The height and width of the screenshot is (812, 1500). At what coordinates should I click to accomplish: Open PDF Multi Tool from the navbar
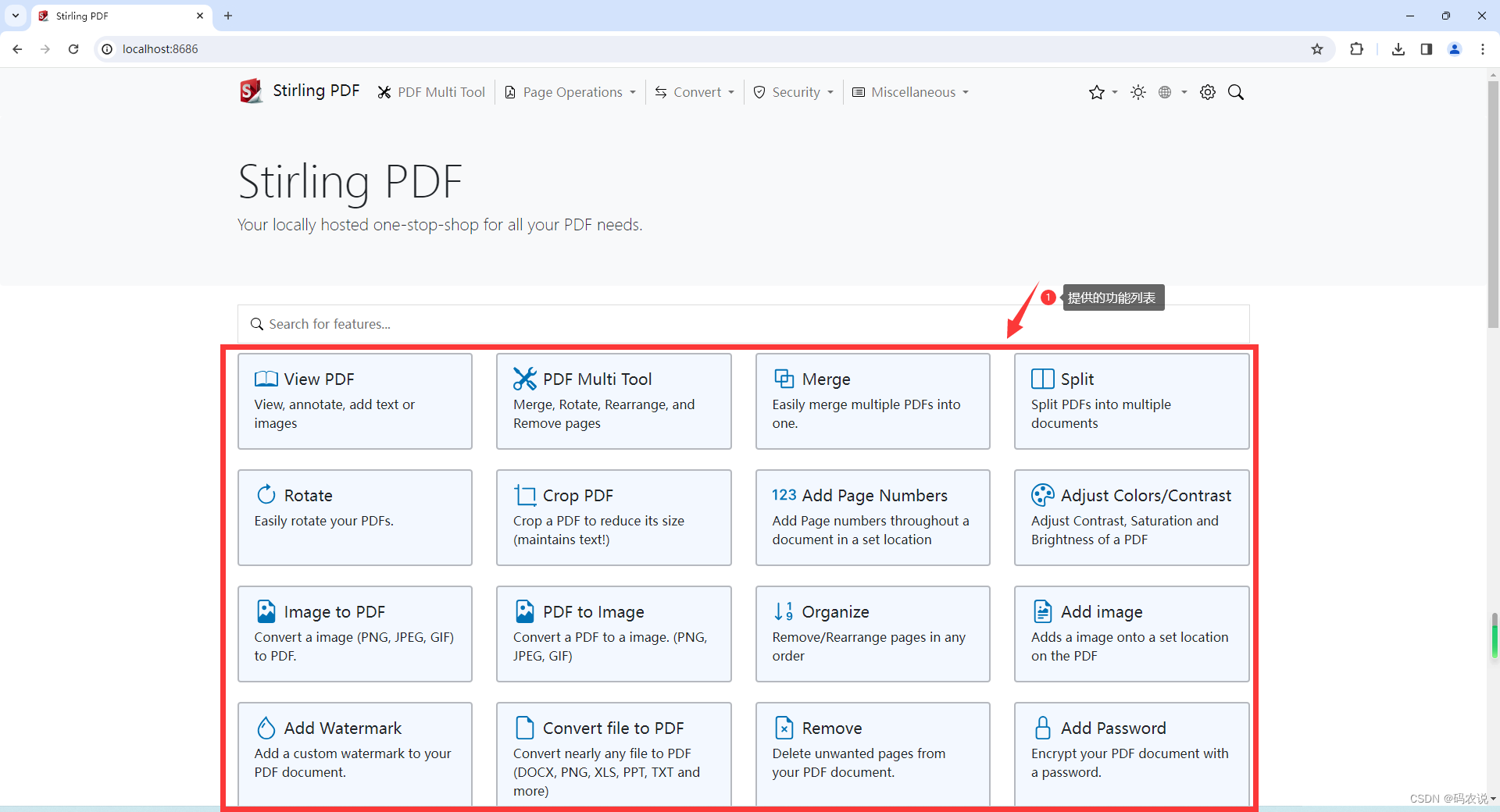click(432, 92)
